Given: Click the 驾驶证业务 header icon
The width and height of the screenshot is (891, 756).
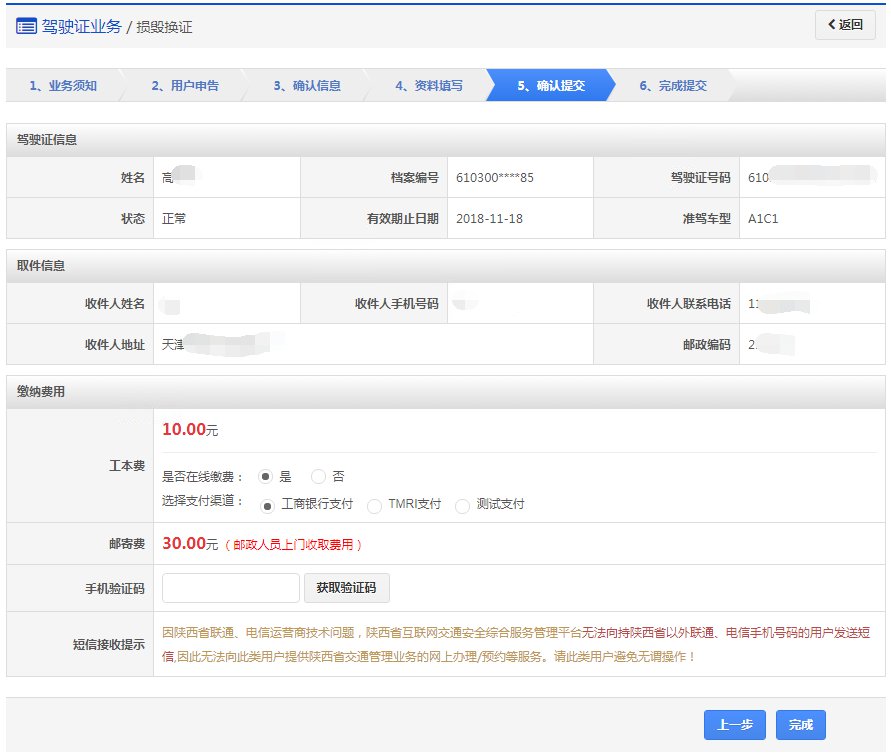Looking at the screenshot, I should 28,27.
